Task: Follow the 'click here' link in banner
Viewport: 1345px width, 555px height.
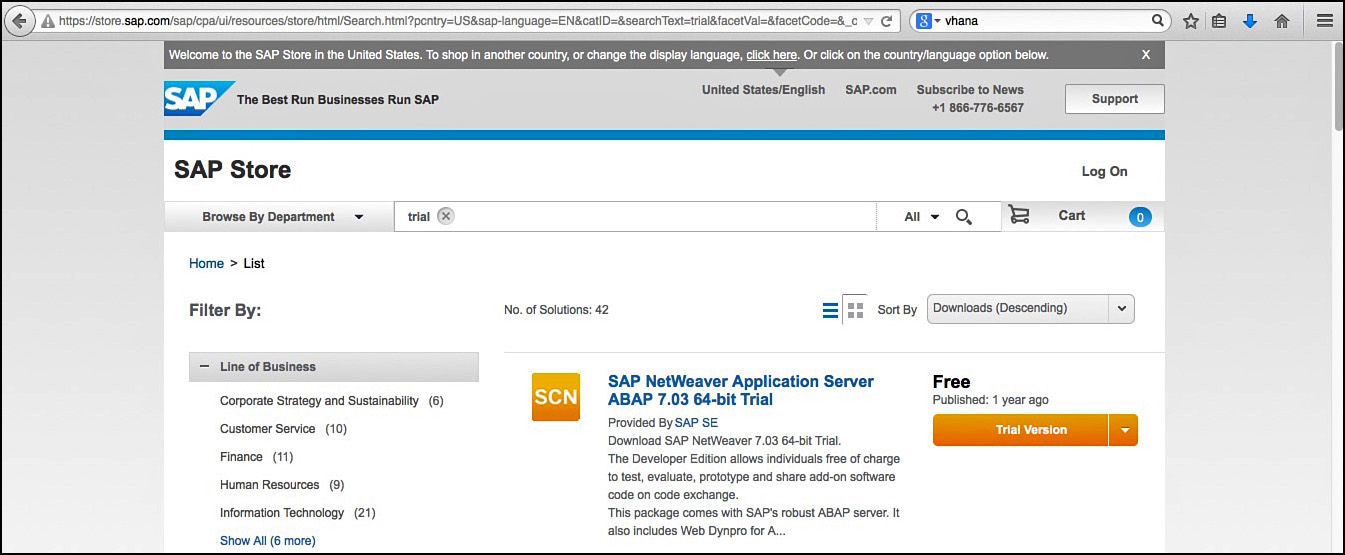Action: tap(771, 55)
